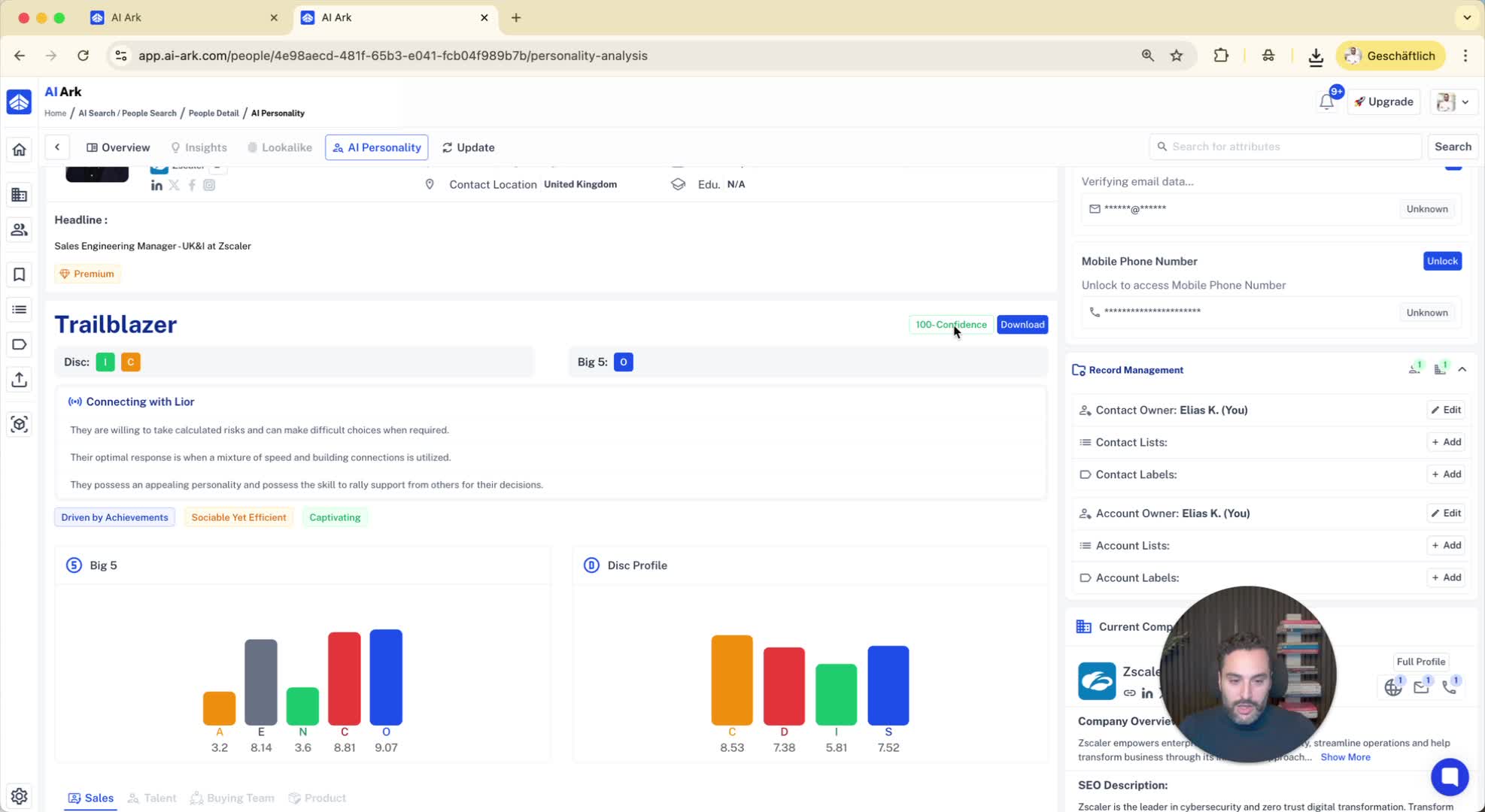
Task: Add a contact list entry
Action: (1445, 442)
